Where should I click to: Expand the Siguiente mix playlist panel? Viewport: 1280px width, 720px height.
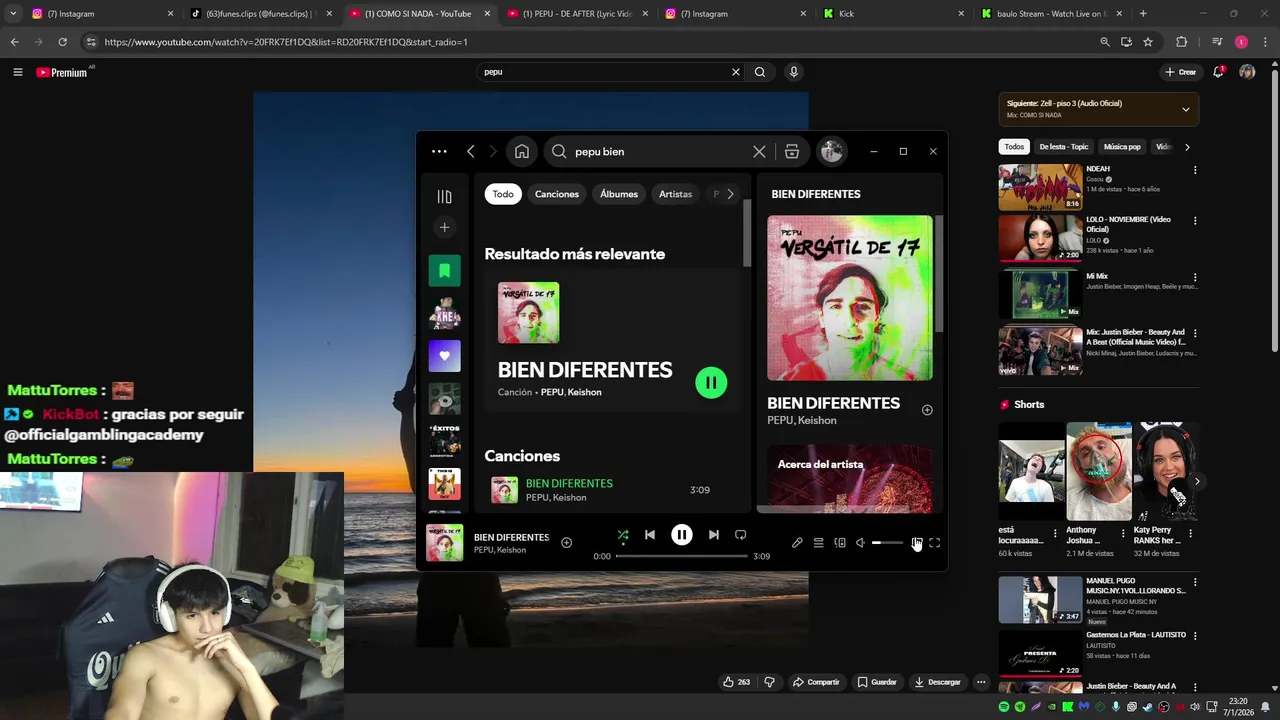point(1186,109)
